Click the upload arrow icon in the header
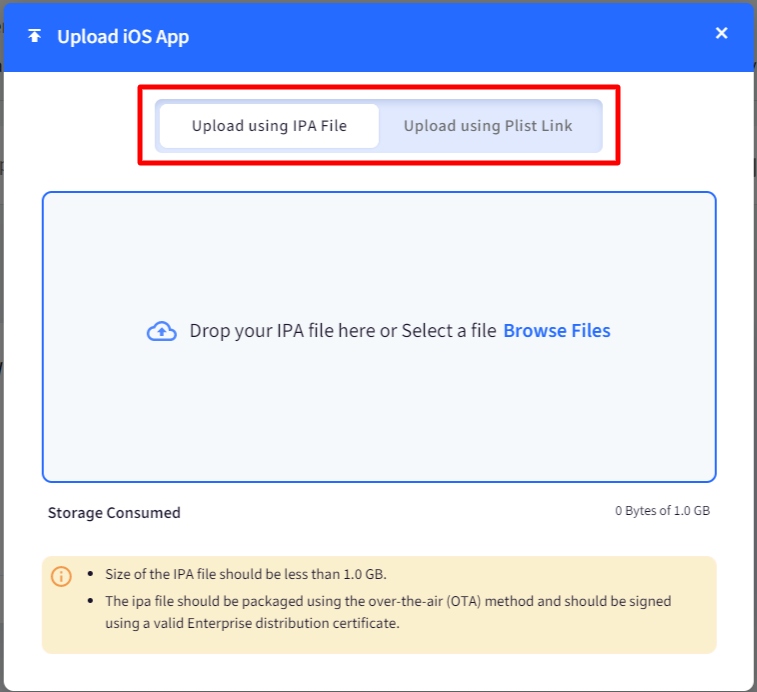Screen dimensions: 757x692 tap(35, 36)
